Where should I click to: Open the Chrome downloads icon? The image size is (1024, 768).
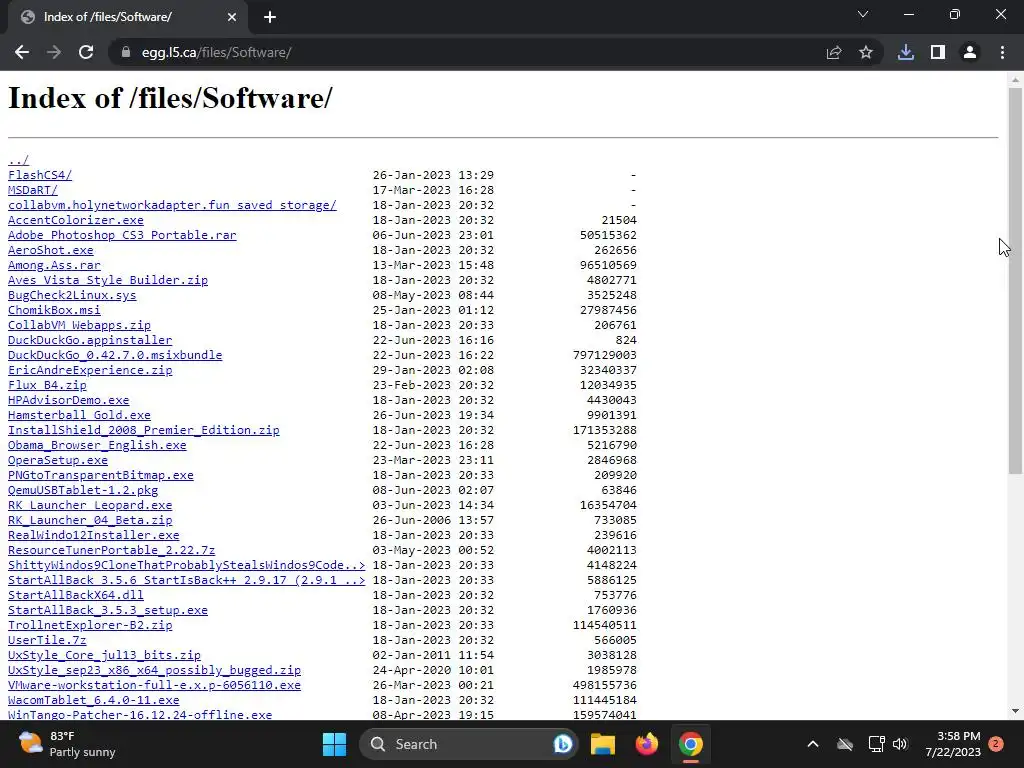point(906,52)
